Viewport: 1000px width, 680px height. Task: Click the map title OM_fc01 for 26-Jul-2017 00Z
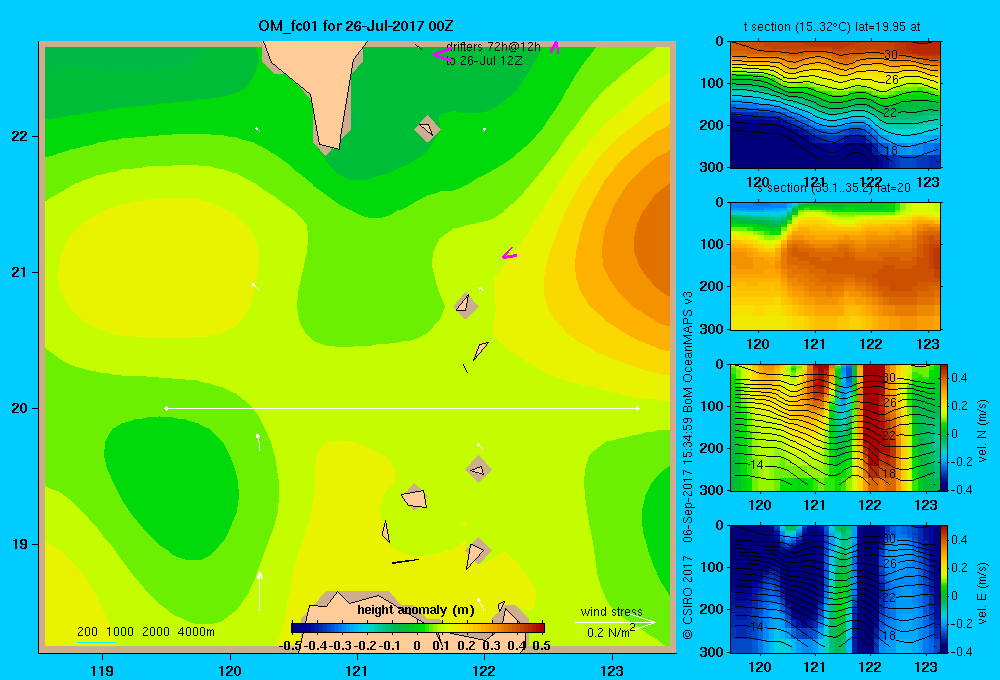click(356, 26)
